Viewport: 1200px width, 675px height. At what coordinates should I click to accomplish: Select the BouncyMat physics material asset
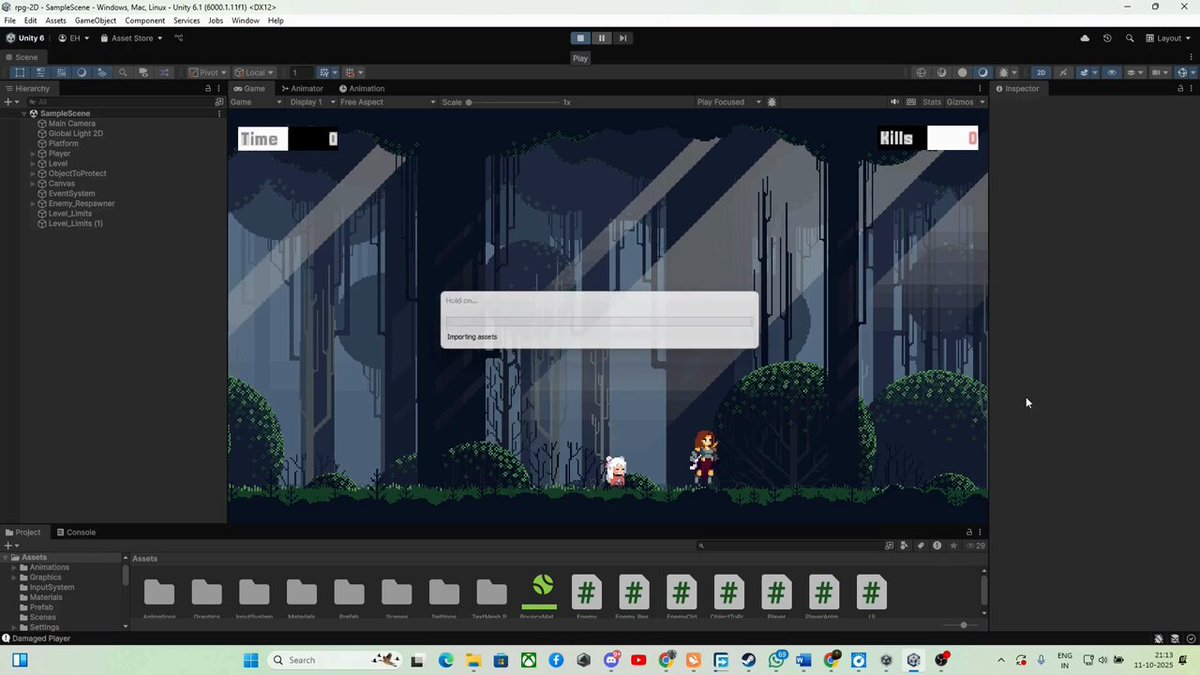539,596
